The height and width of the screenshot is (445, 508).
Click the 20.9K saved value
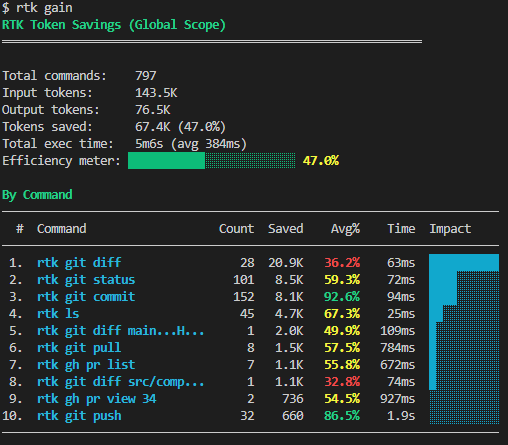coord(286,263)
